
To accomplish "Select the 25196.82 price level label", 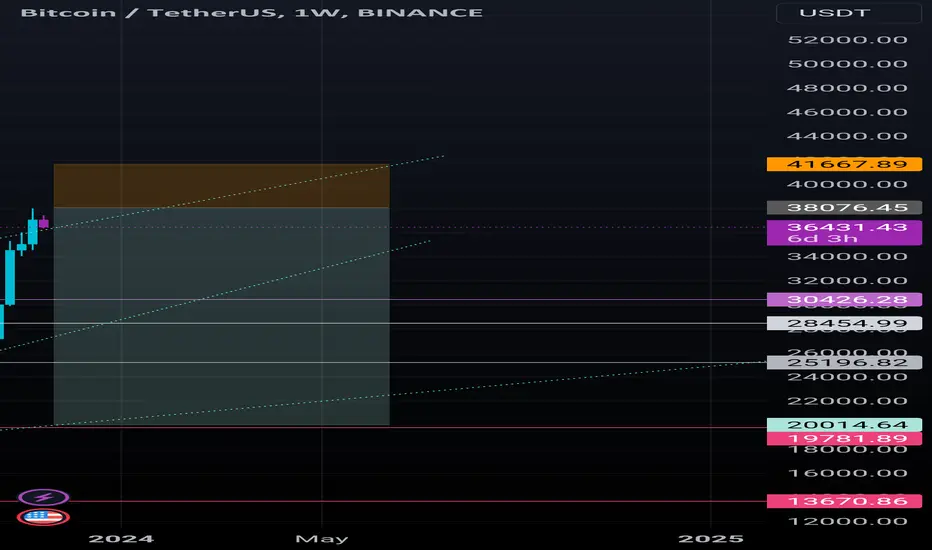I will pos(838,362).
